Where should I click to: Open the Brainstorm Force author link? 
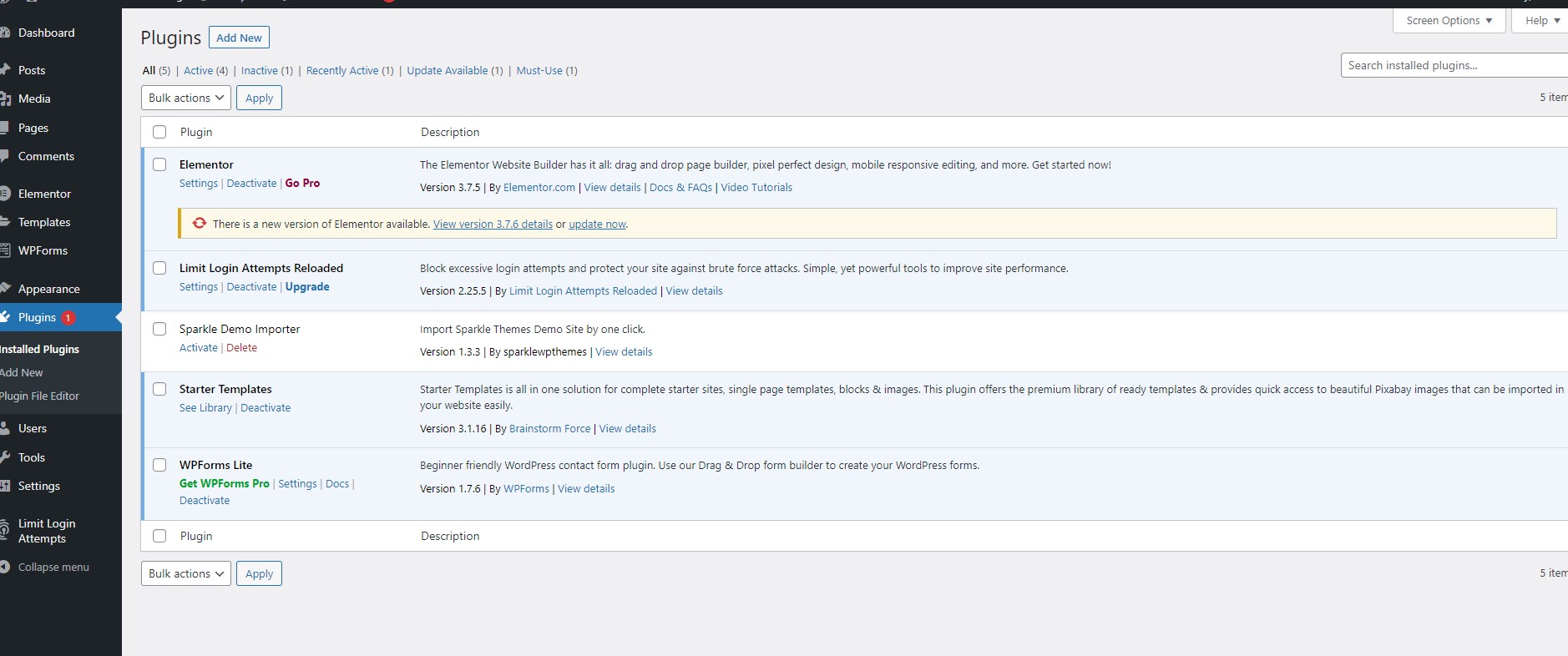(x=549, y=429)
